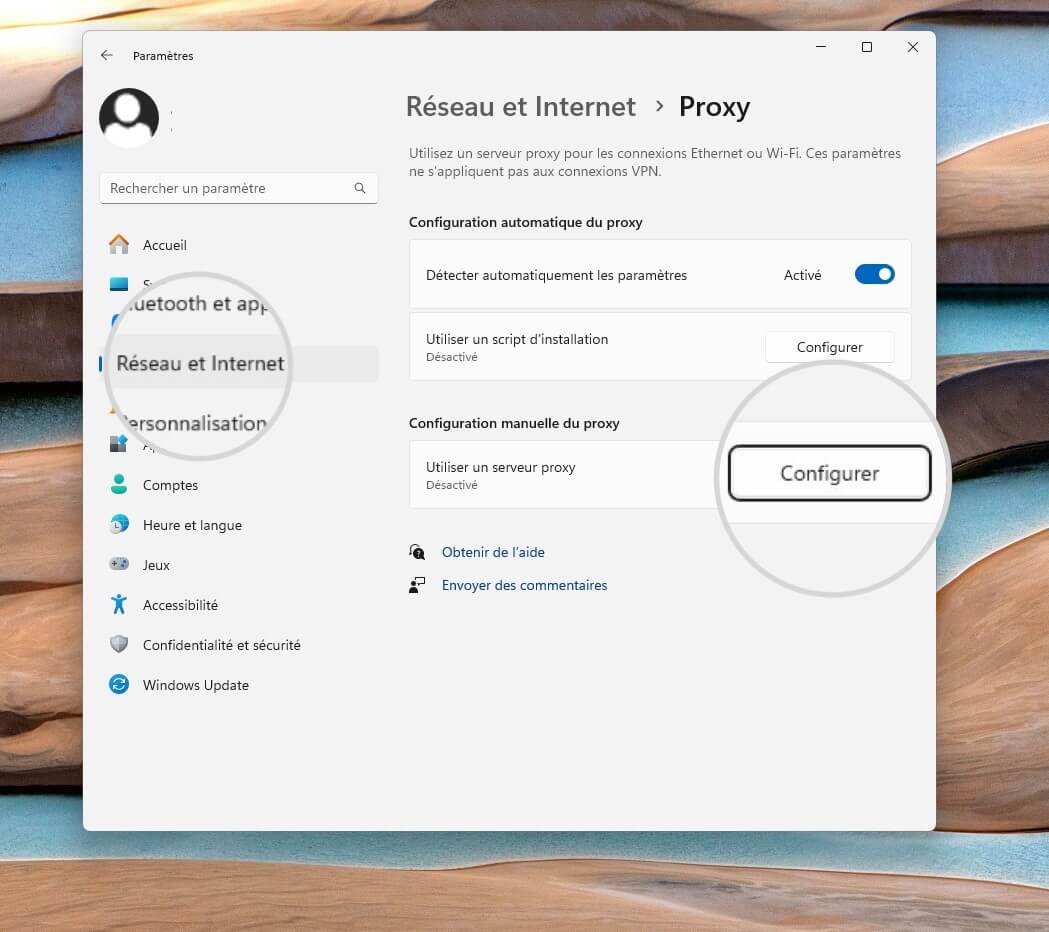Open Comptes settings section
The image size is (1049, 932).
(x=239, y=485)
